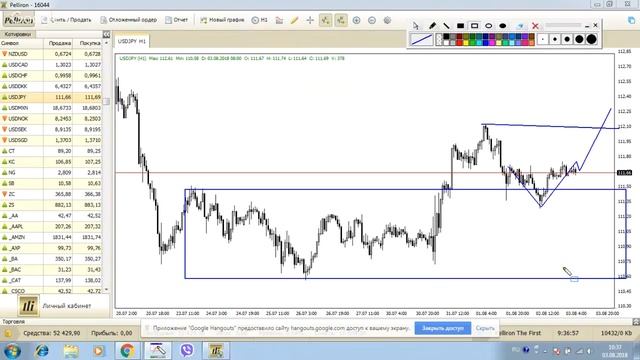Pick the bright red color swatch
This screenshot has width=640, height=360.
pyautogui.click(x=459, y=42)
